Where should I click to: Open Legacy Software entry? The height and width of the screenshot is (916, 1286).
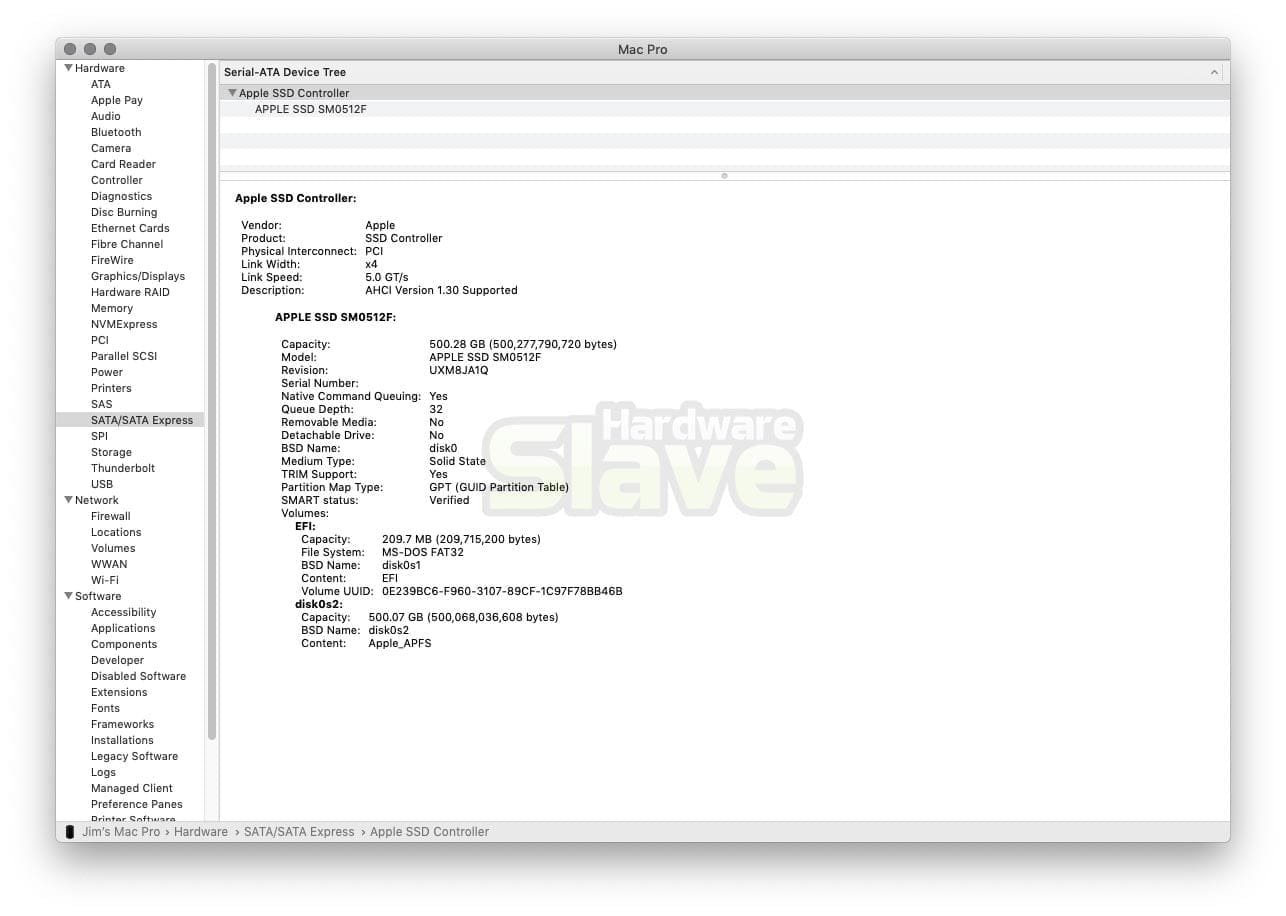[x=134, y=756]
